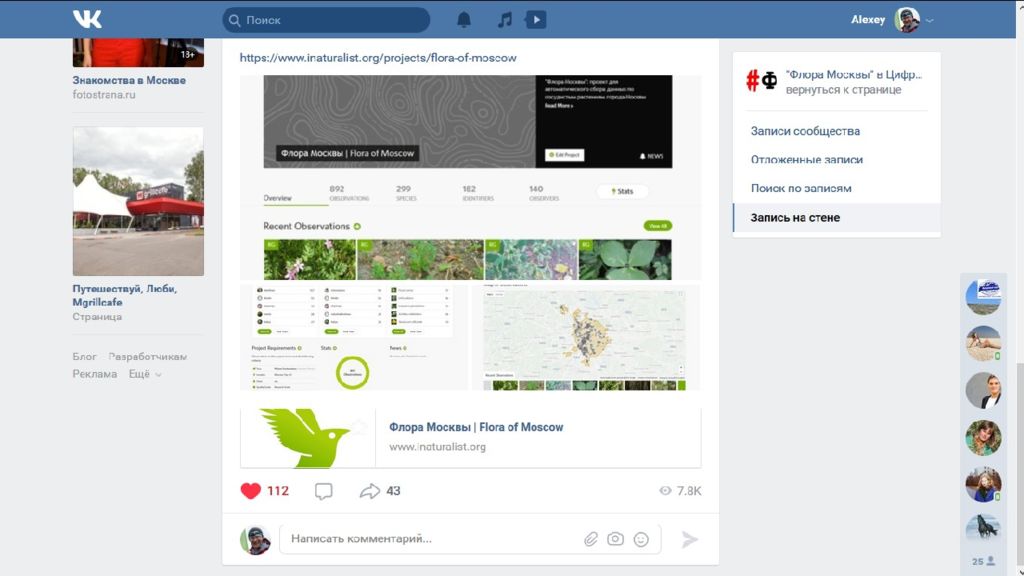The width and height of the screenshot is (1024, 576).
Task: Open the music note icon
Action: tap(504, 20)
